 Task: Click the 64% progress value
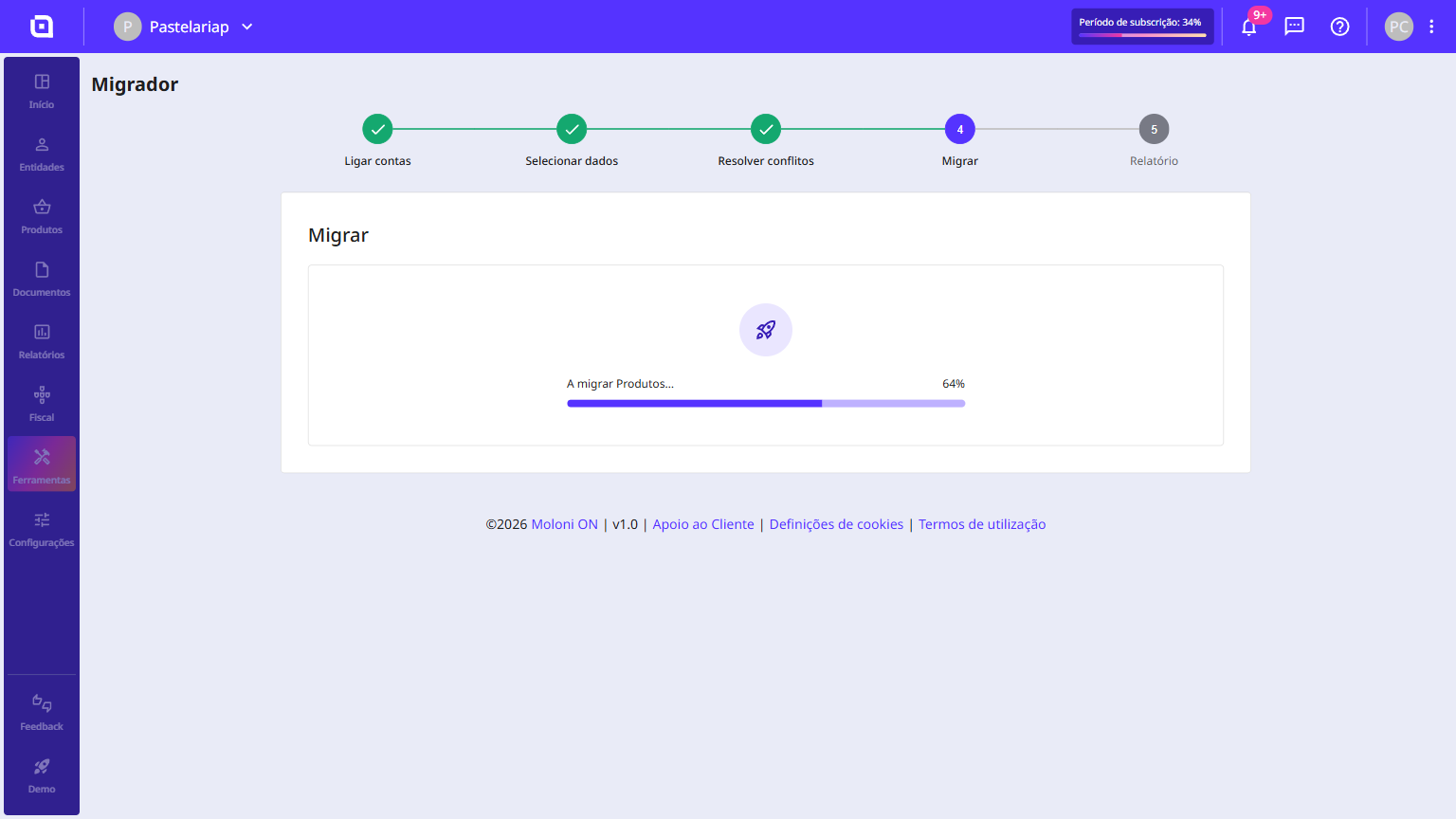954,384
